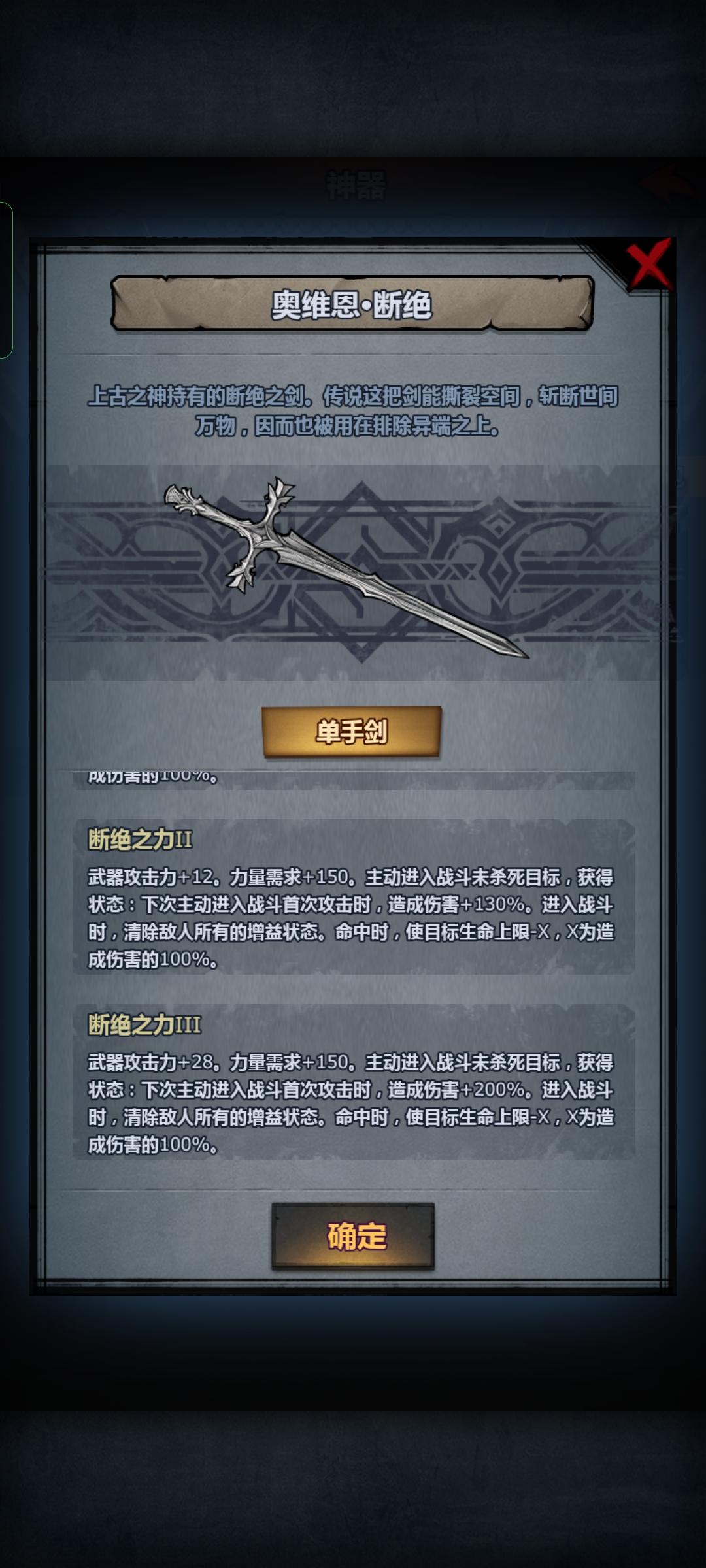Image resolution: width=706 pixels, height=1568 pixels.
Task: Tap the dimmed red back arrow
Action: coord(667,183)
